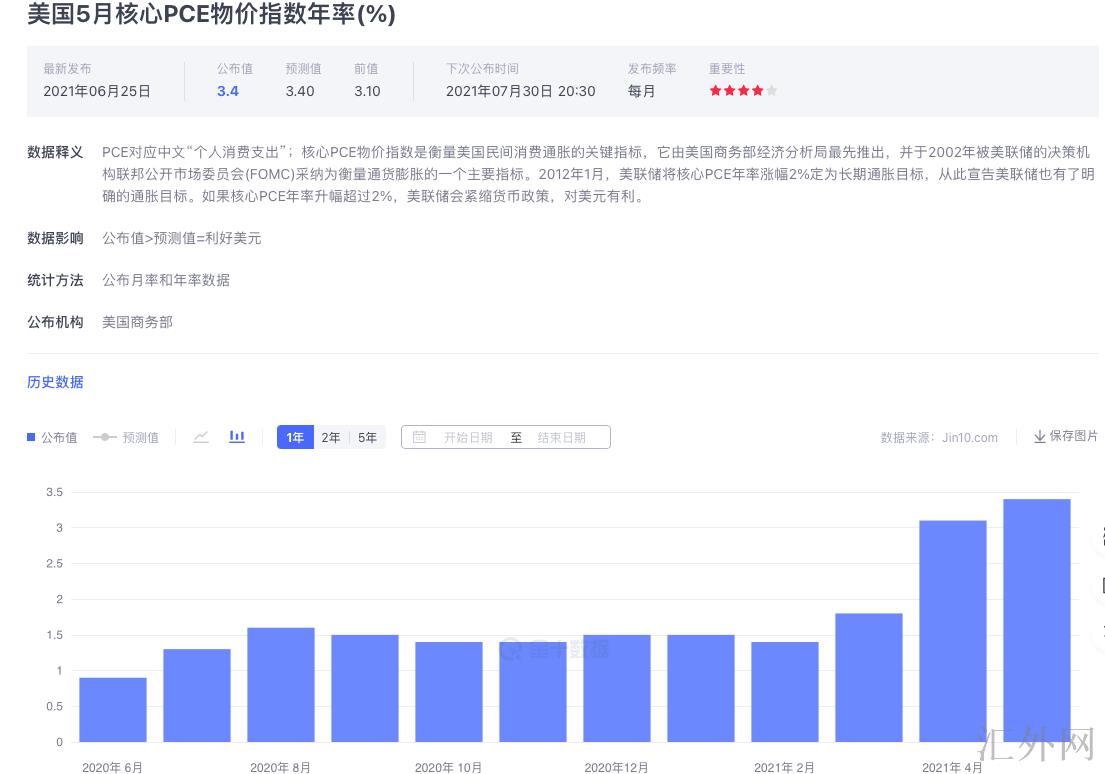
Task: Select the 5年 time range
Action: 367,437
